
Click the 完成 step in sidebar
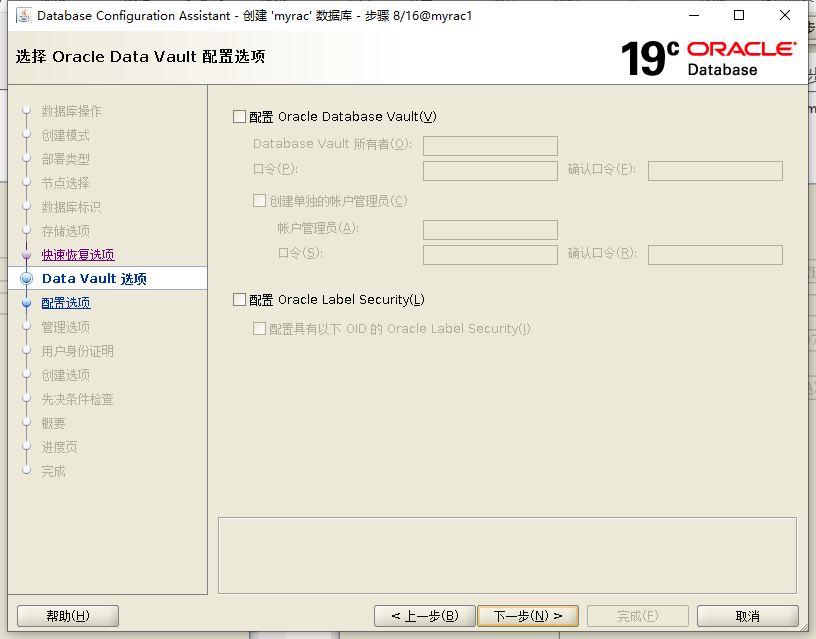pos(54,471)
